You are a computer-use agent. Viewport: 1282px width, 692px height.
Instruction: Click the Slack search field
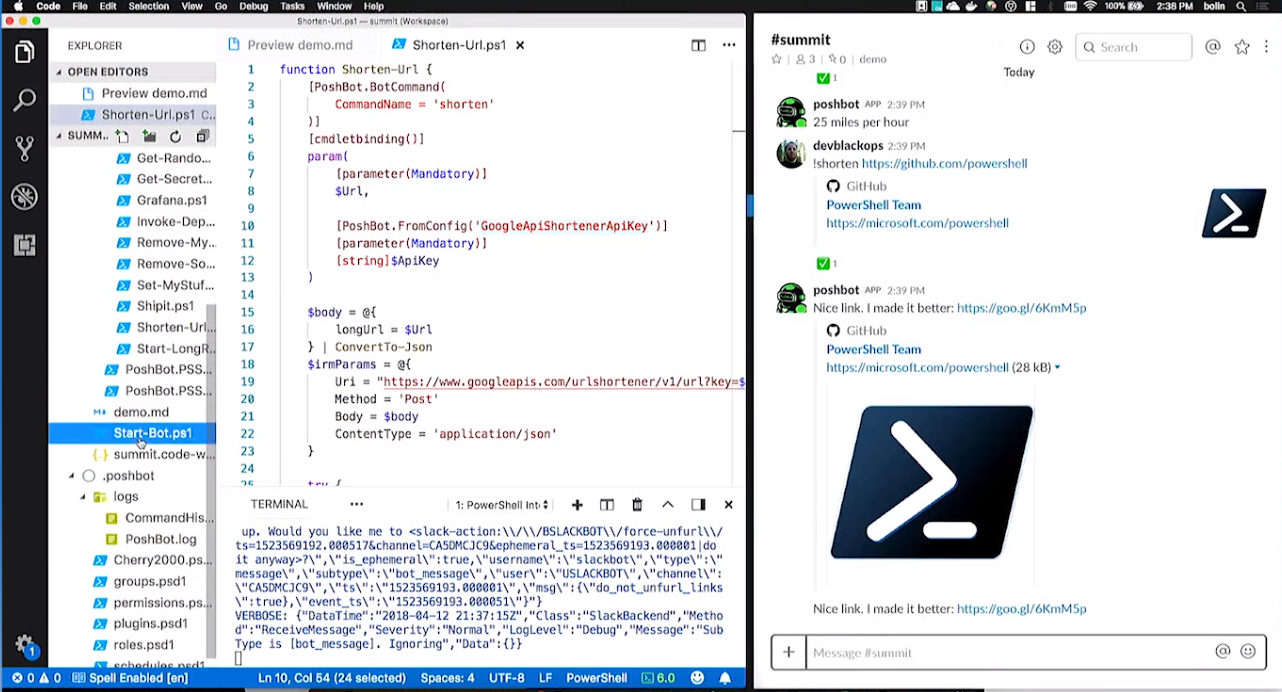click(1134, 47)
